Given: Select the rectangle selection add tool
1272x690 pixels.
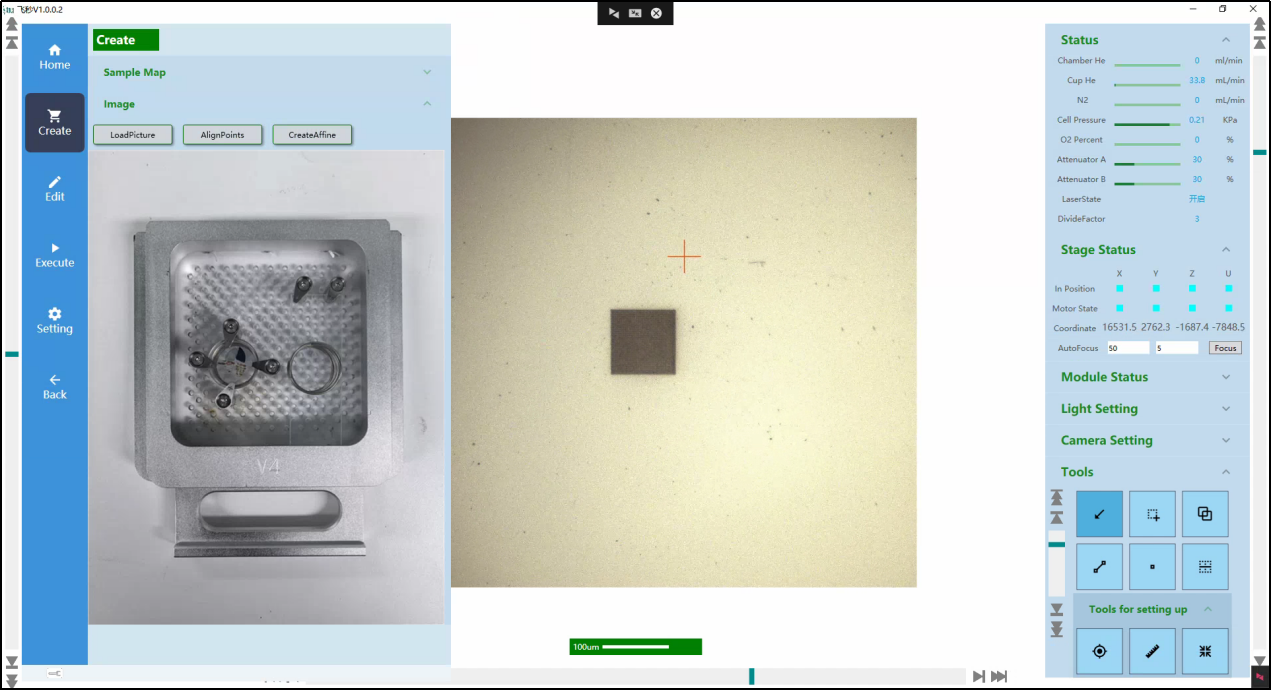Looking at the screenshot, I should pos(1152,514).
